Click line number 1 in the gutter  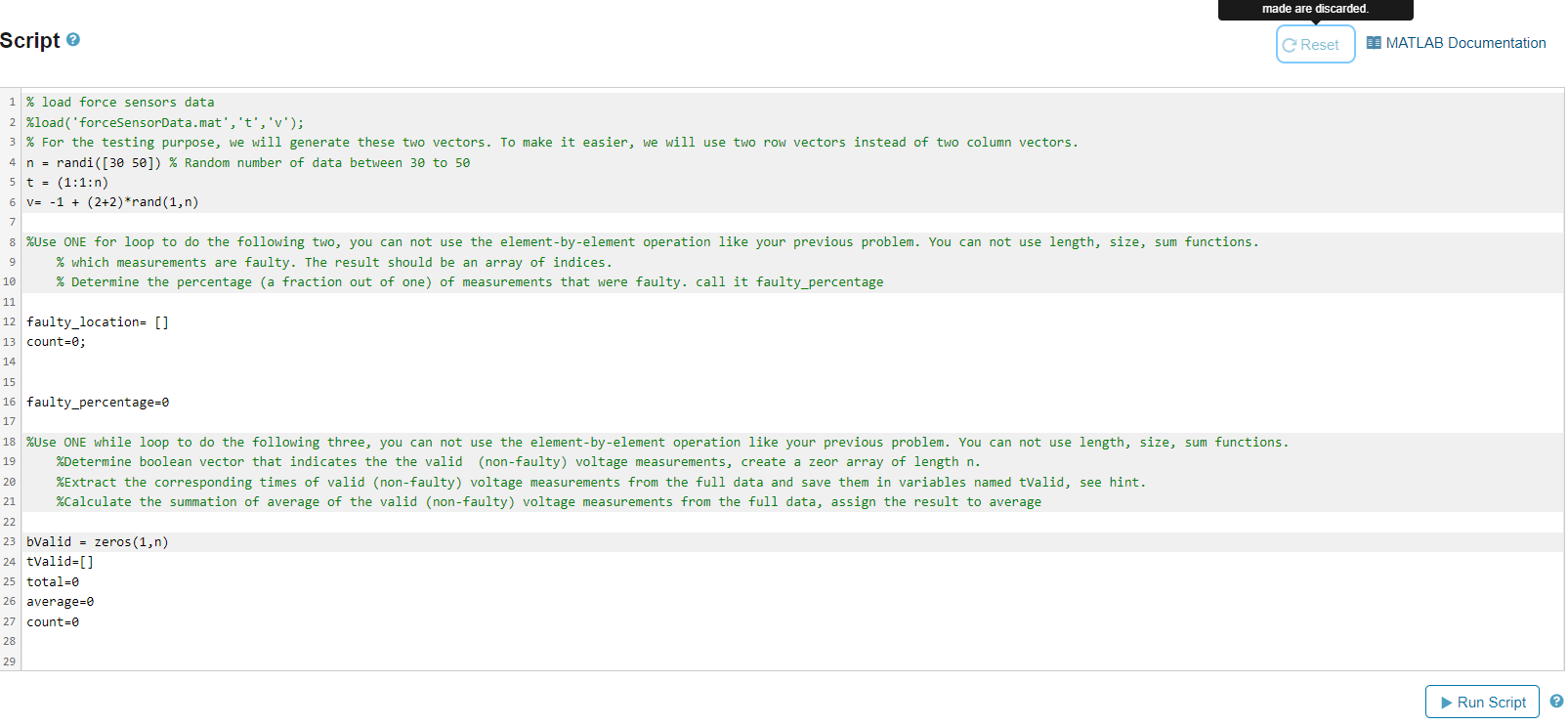click(11, 102)
